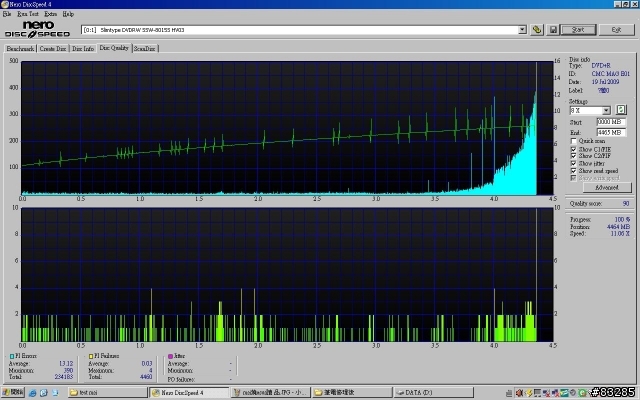Screen dimensions: 640x400
Task: Switch to the Benchmark tab
Action: point(20,49)
